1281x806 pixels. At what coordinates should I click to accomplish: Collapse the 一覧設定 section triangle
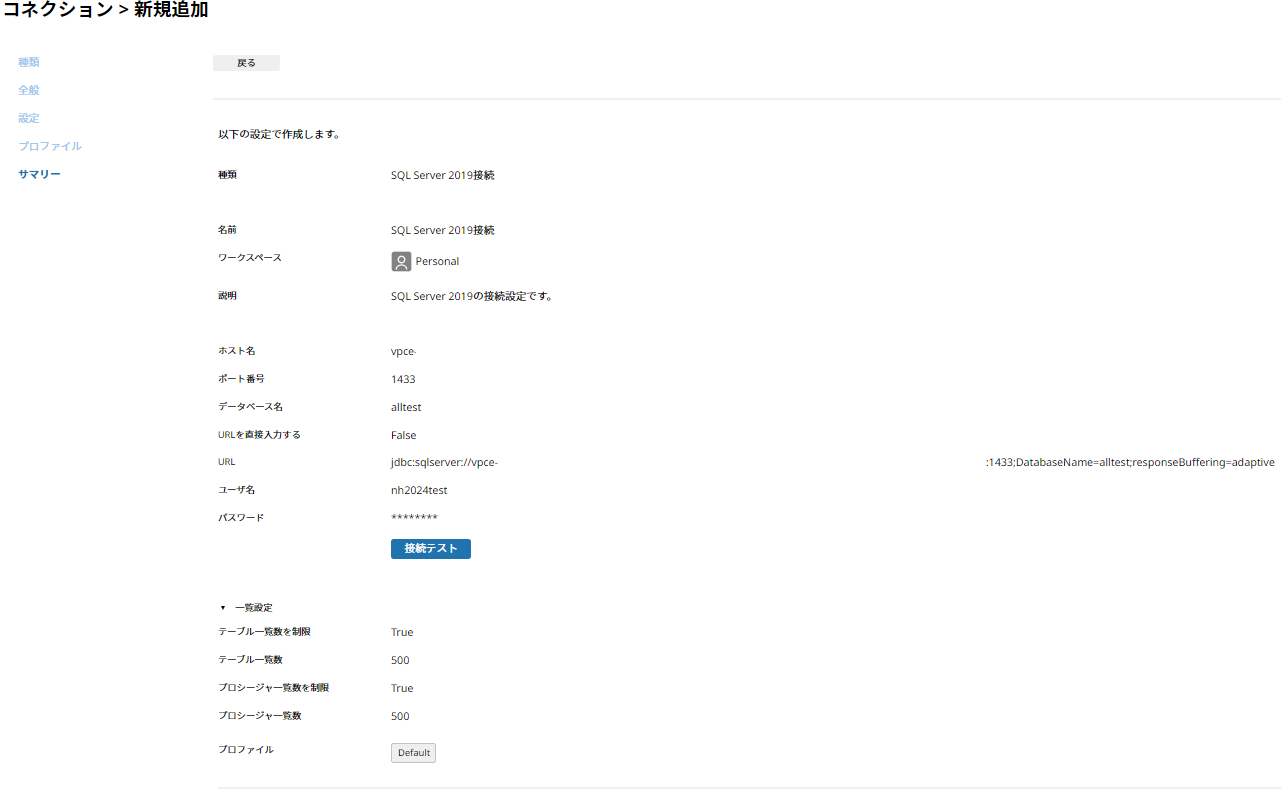point(223,608)
